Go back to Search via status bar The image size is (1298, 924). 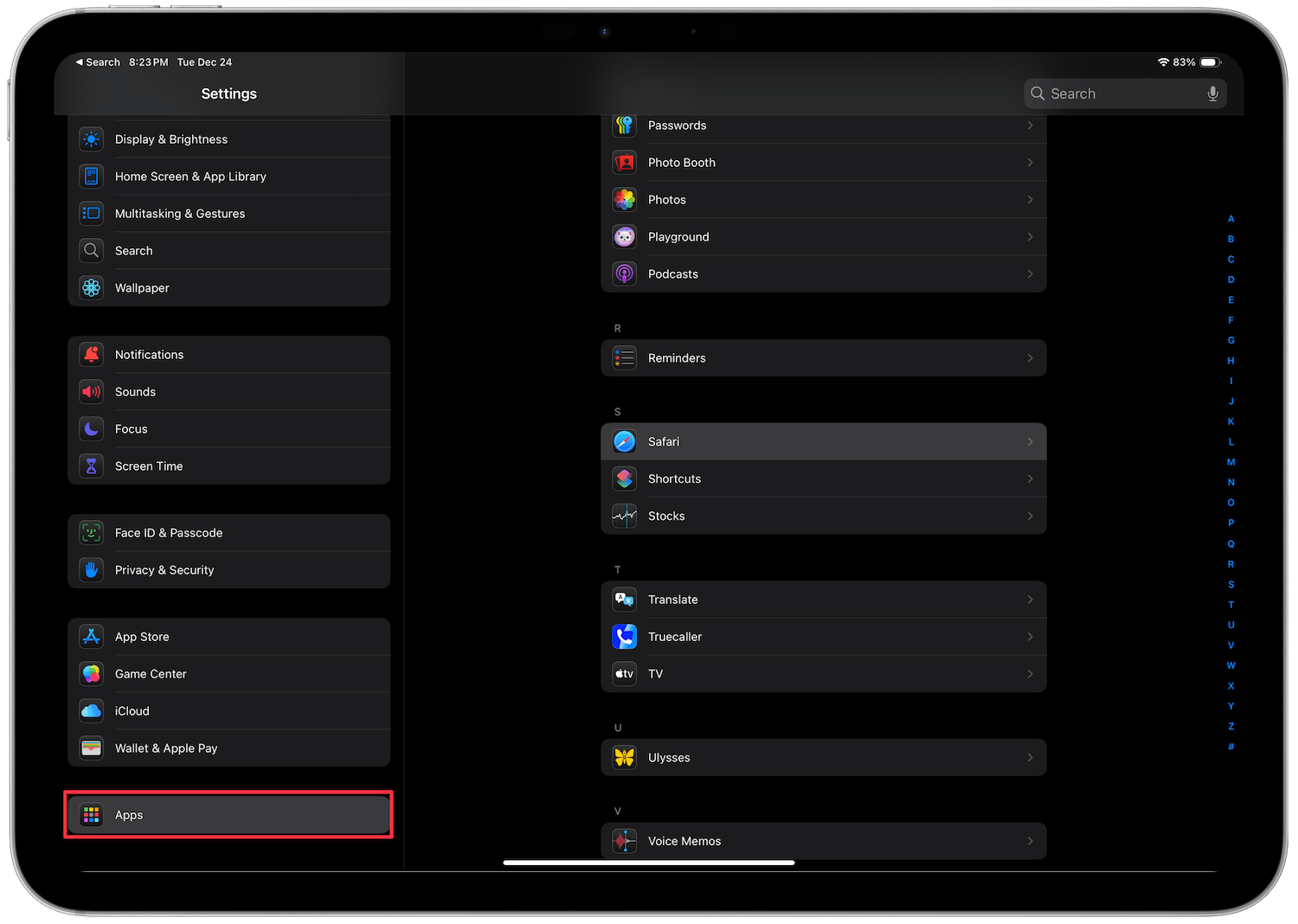(x=97, y=62)
